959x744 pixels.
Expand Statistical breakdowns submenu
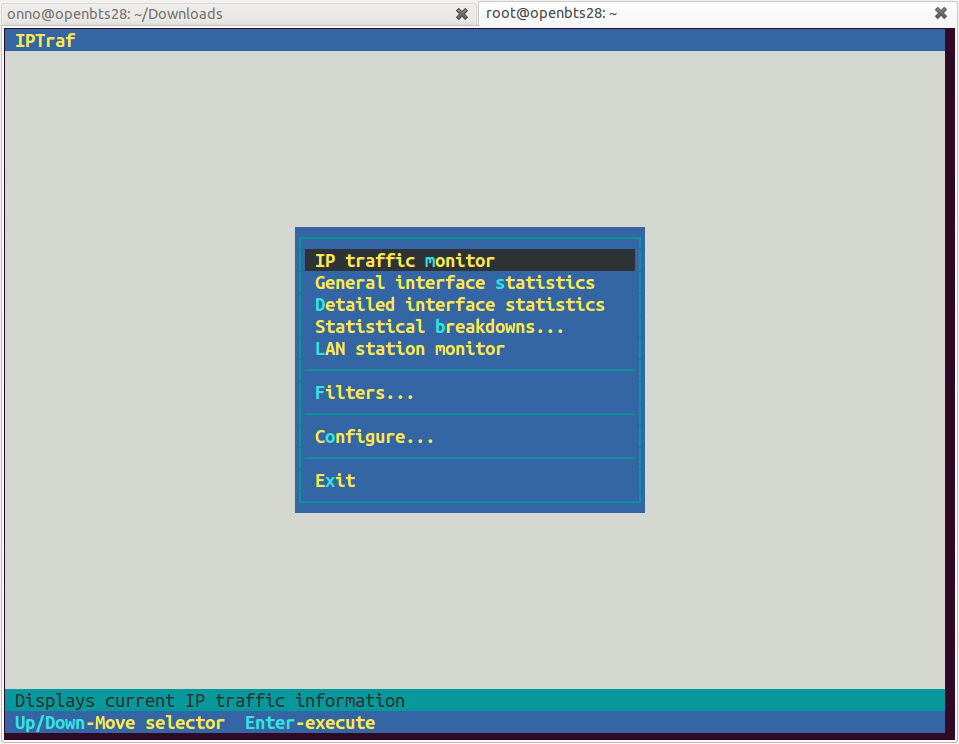470,327
